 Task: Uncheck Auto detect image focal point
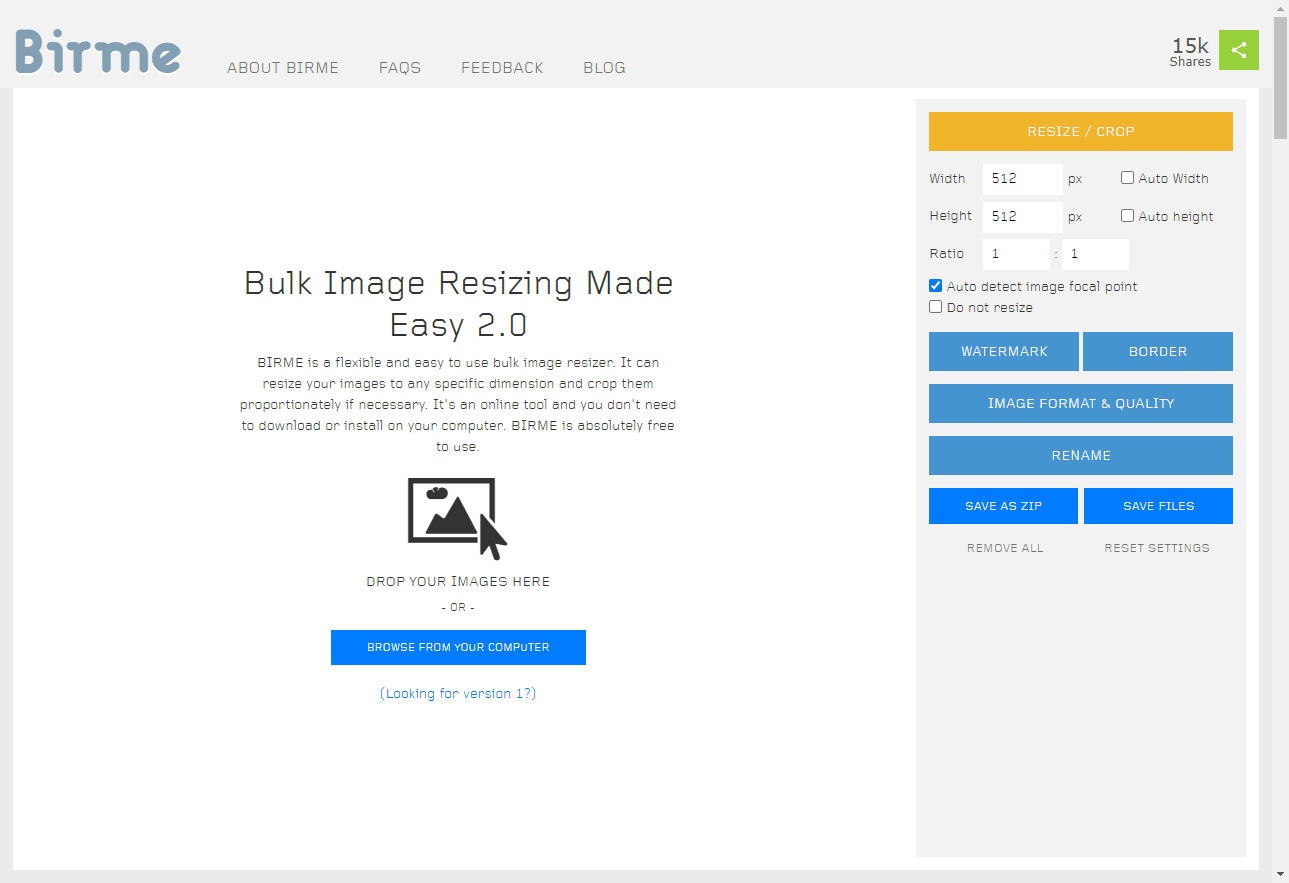(935, 286)
